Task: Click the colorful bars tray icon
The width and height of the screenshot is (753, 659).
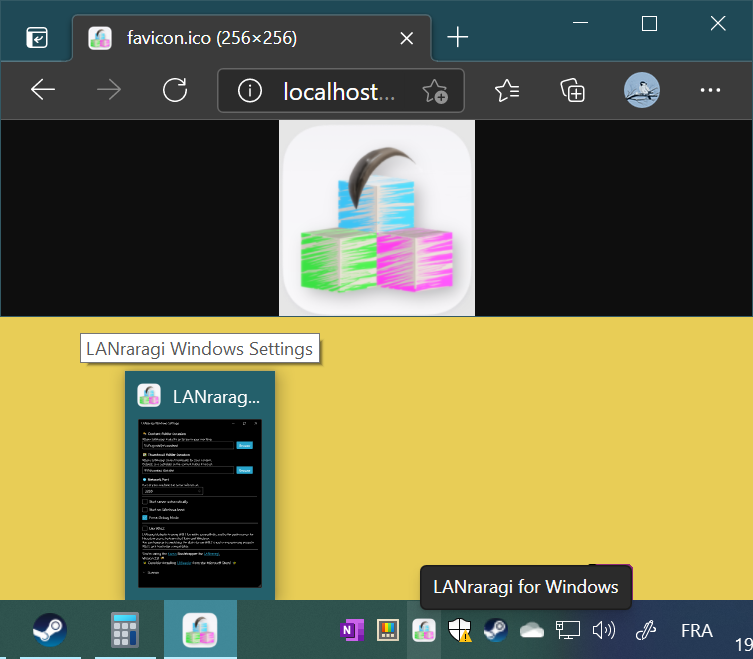Action: [x=388, y=630]
